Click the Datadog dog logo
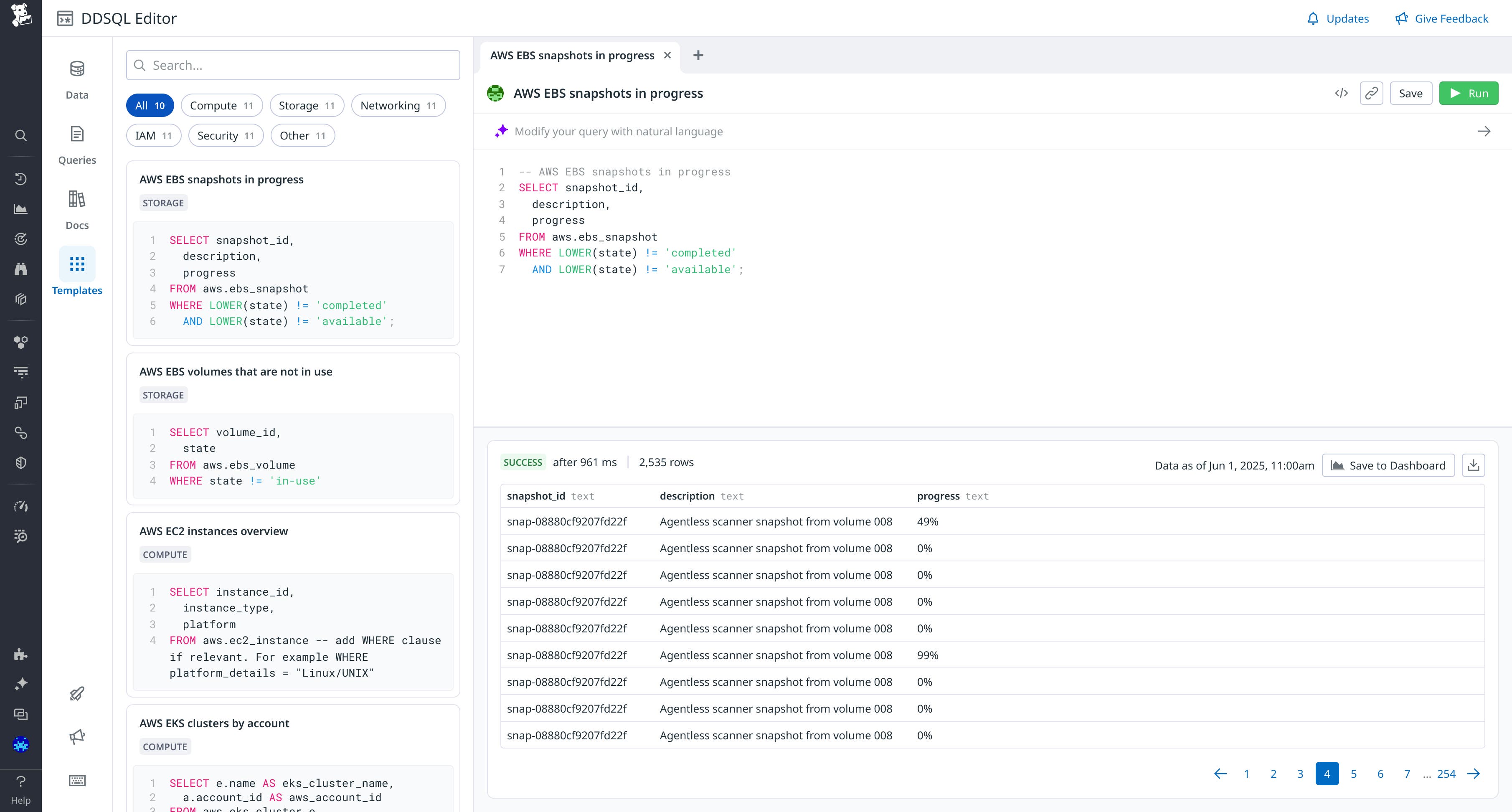 click(x=21, y=16)
